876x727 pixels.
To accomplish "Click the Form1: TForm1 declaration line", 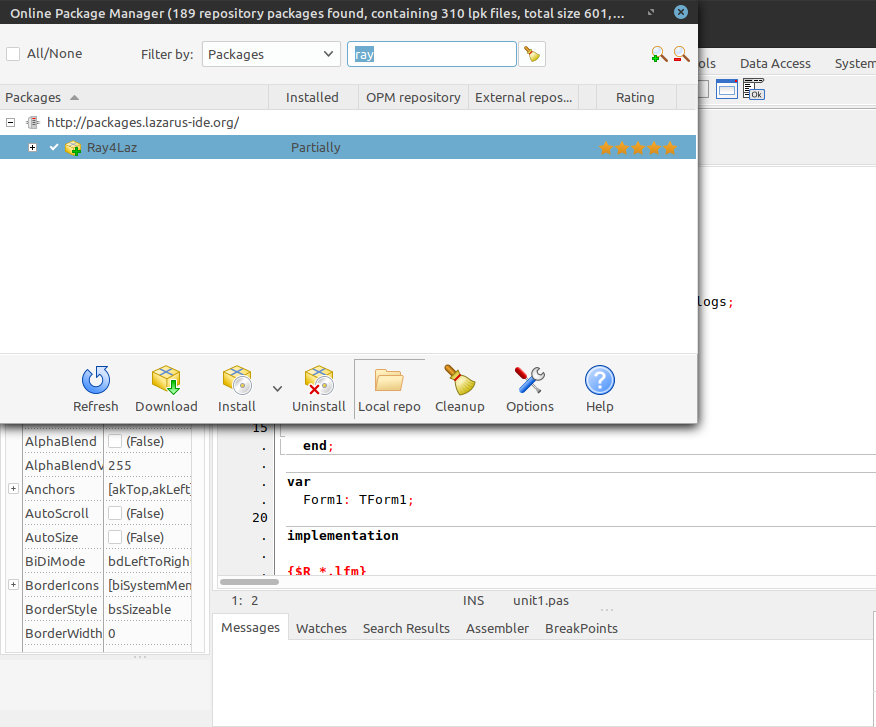I will [x=358, y=500].
